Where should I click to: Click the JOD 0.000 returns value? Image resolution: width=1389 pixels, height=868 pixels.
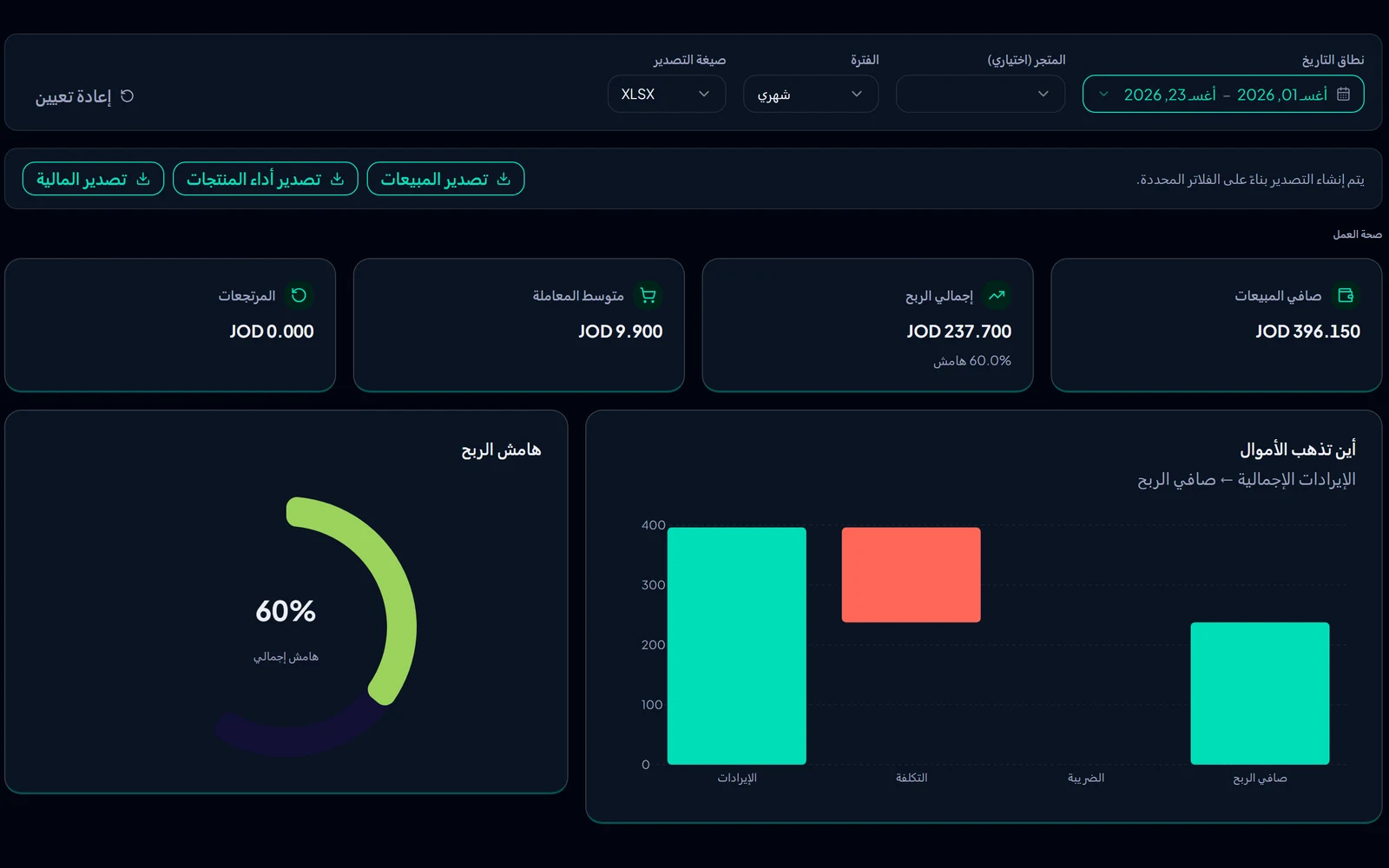coord(272,332)
